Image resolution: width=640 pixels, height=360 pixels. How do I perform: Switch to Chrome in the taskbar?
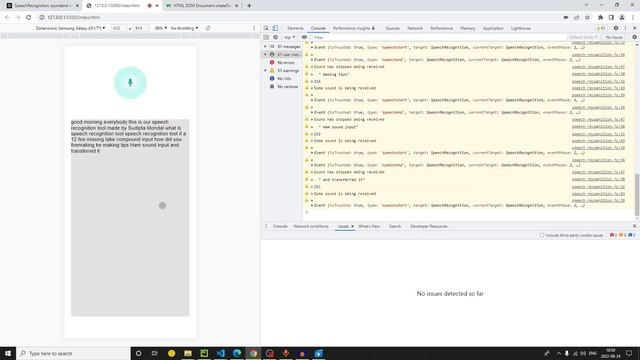click(x=253, y=353)
